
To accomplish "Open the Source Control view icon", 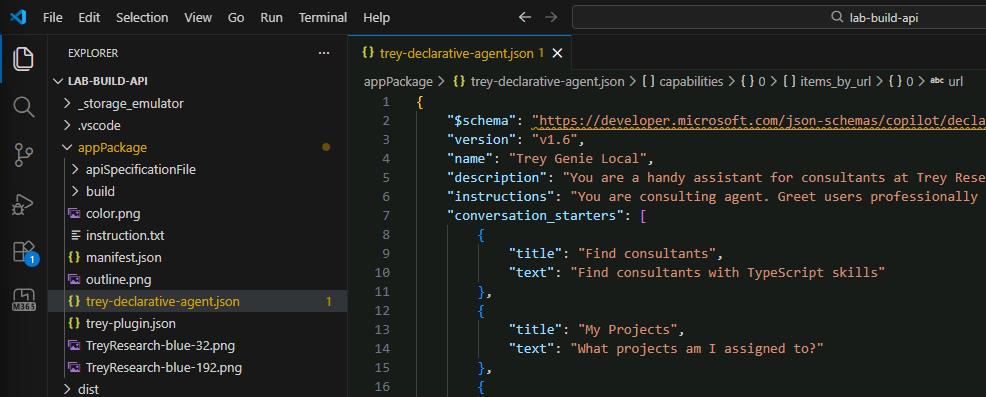I will click(x=24, y=155).
